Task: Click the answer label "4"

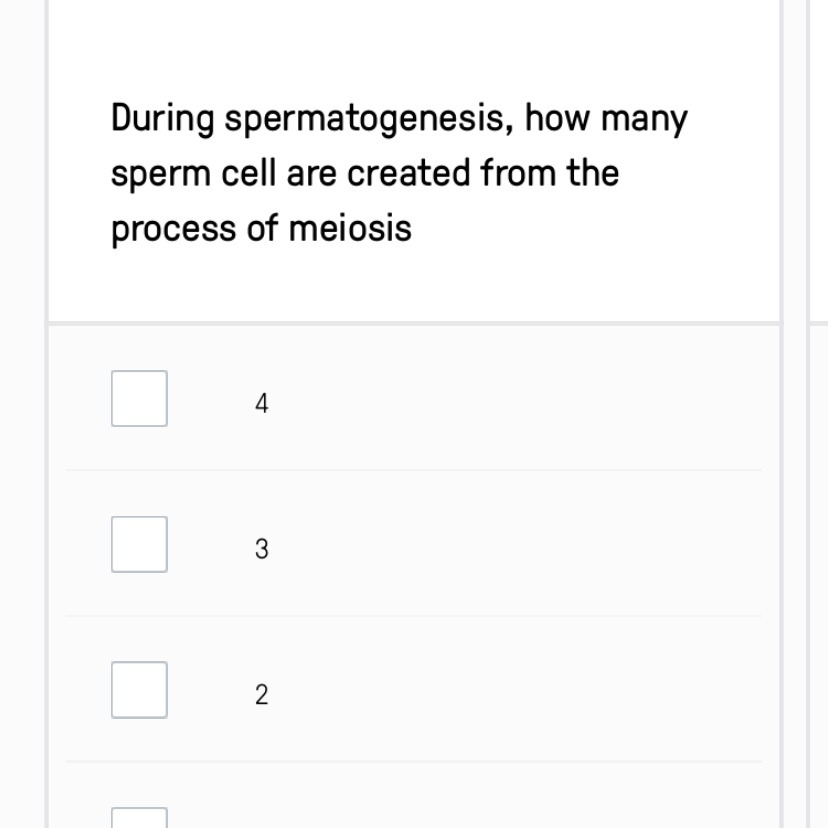Action: [x=262, y=404]
